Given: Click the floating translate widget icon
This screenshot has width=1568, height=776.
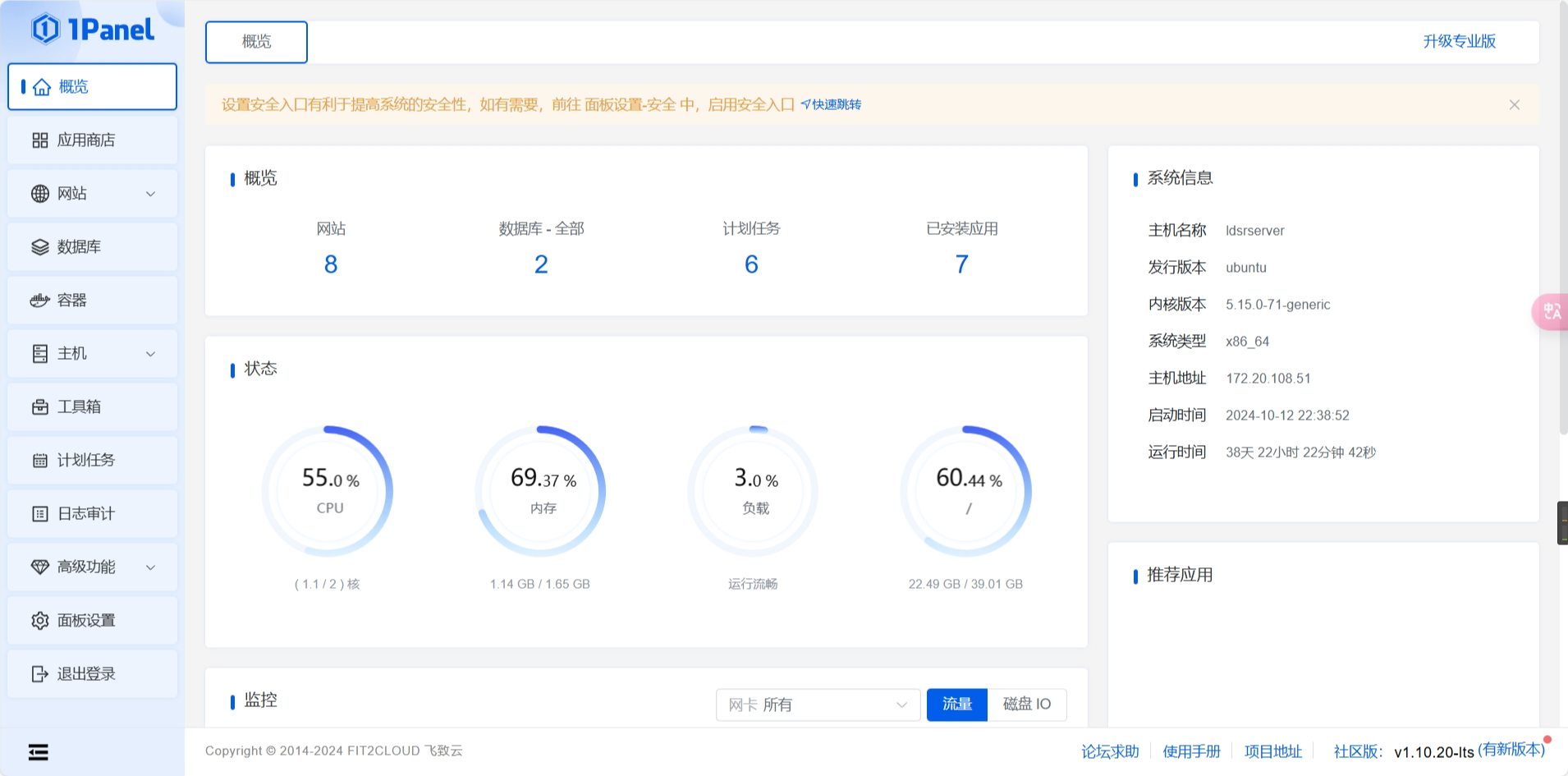Looking at the screenshot, I should tap(1551, 312).
